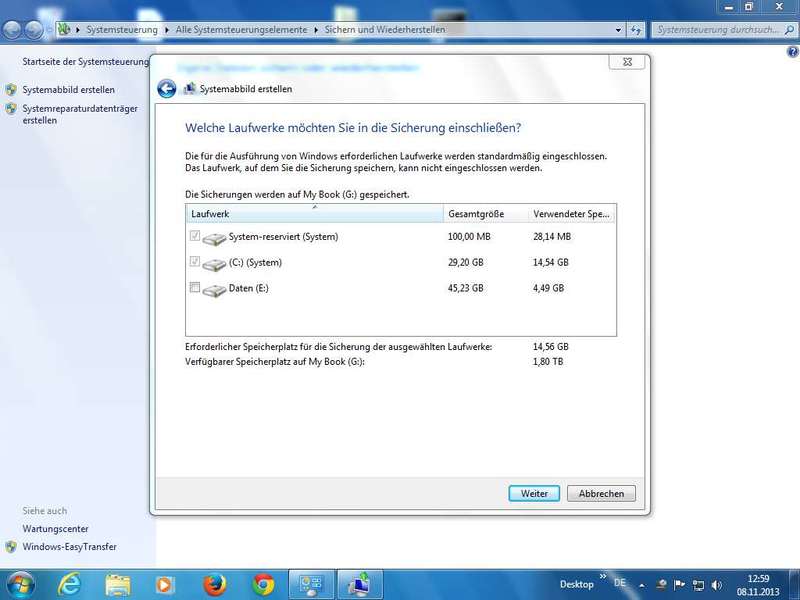Click Explorer back navigation button
Viewport: 800px width, 600px height.
[x=11, y=30]
